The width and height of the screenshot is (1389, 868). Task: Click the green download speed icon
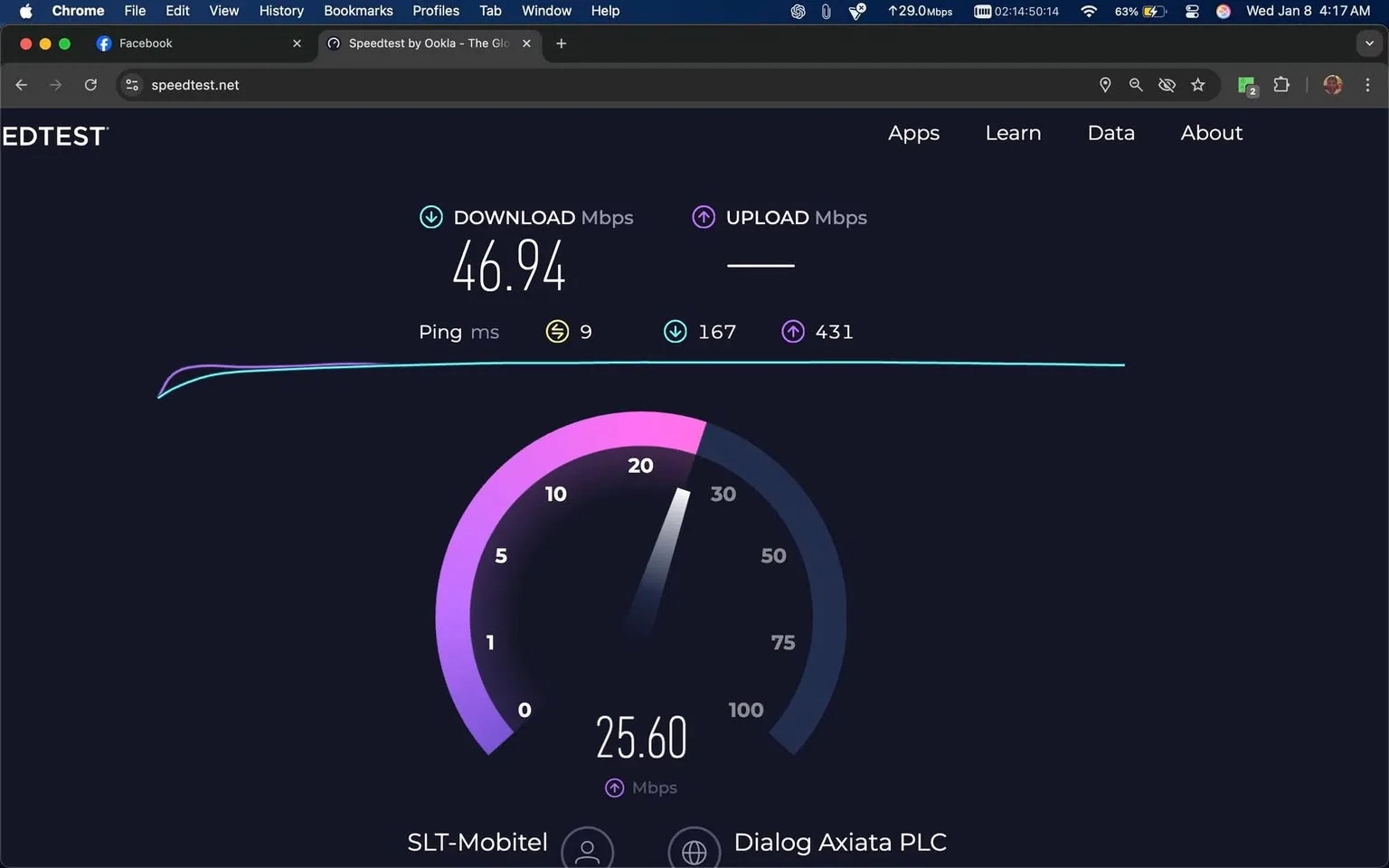(x=431, y=217)
